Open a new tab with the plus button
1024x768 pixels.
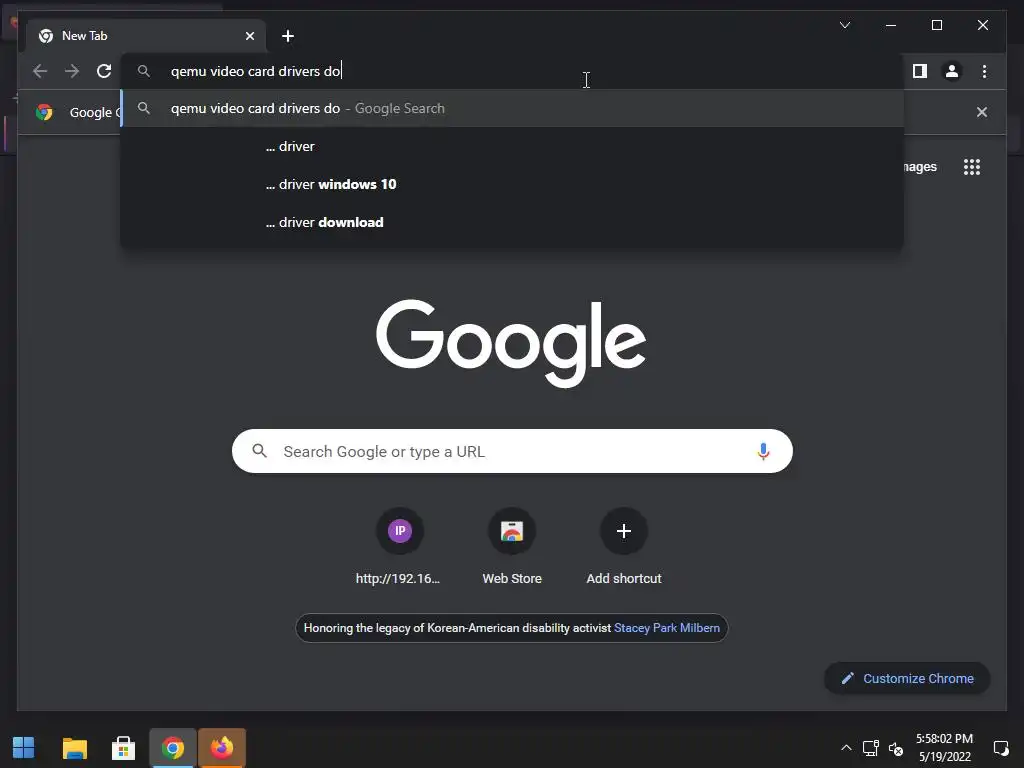[x=288, y=36]
